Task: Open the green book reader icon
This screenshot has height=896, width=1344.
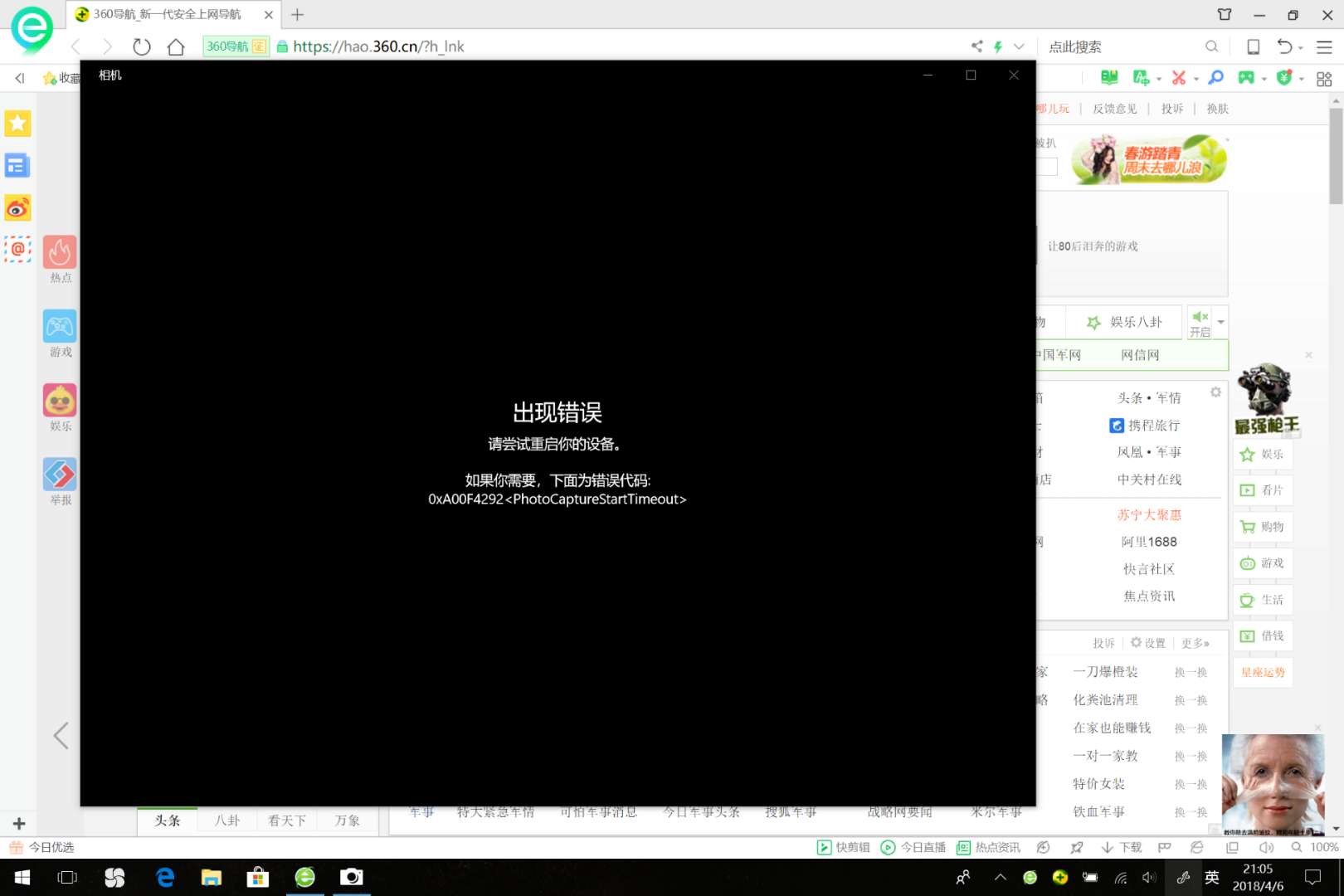Action: tap(1109, 77)
